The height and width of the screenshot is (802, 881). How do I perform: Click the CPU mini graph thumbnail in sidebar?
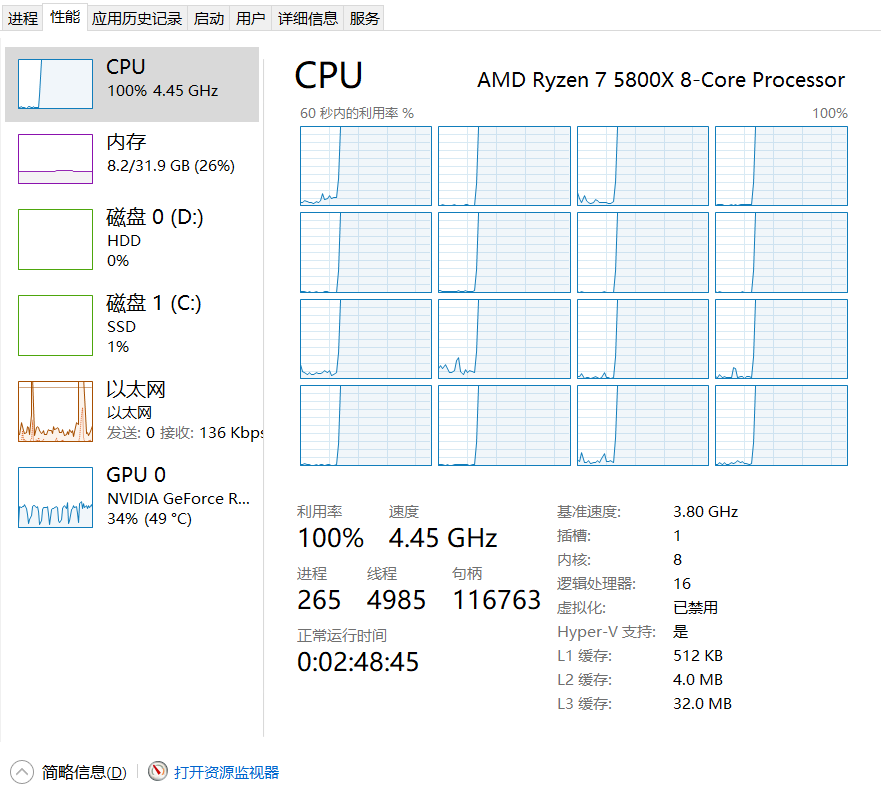tap(55, 83)
